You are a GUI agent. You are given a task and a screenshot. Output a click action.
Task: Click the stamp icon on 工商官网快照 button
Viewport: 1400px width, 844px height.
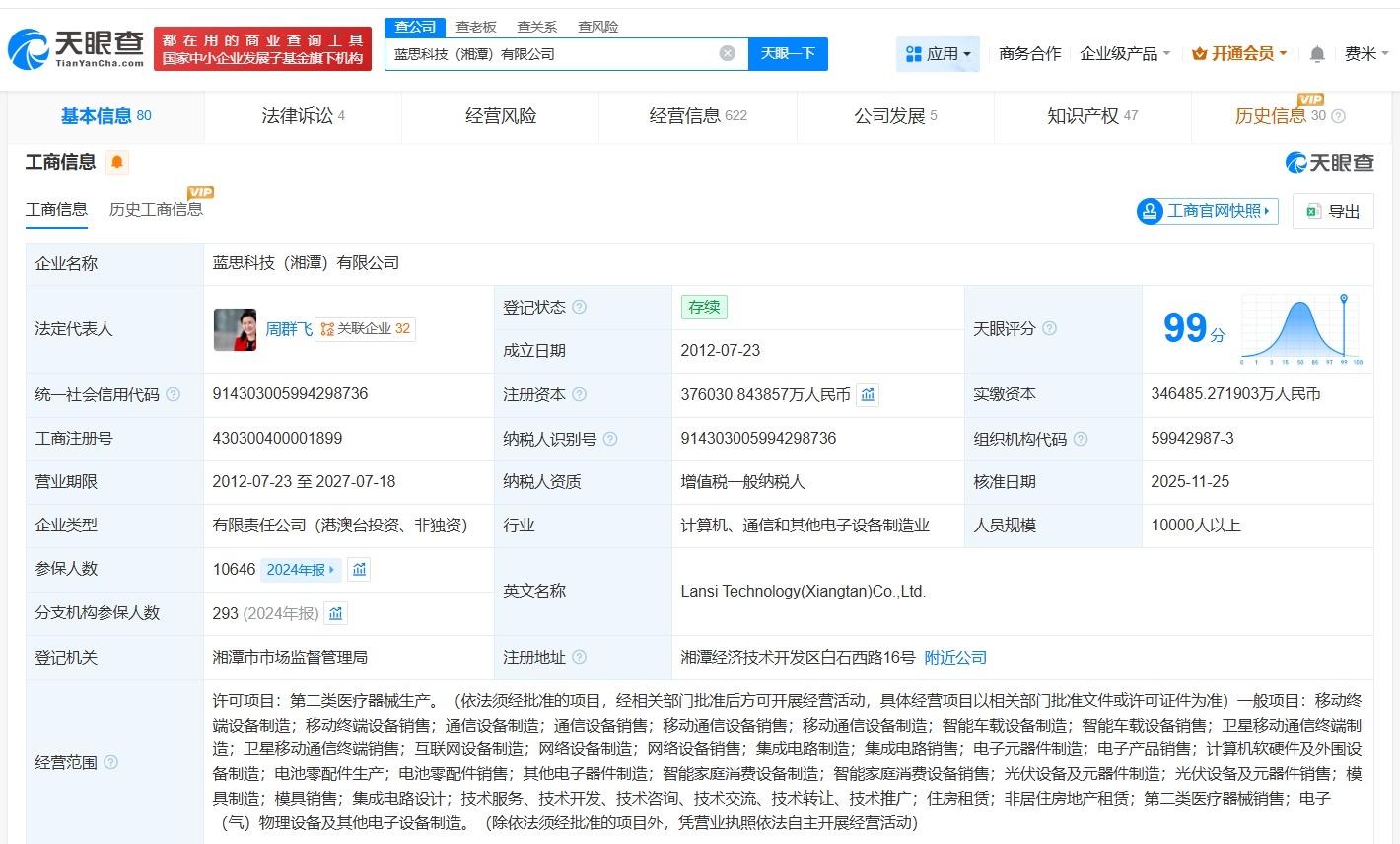(1149, 210)
